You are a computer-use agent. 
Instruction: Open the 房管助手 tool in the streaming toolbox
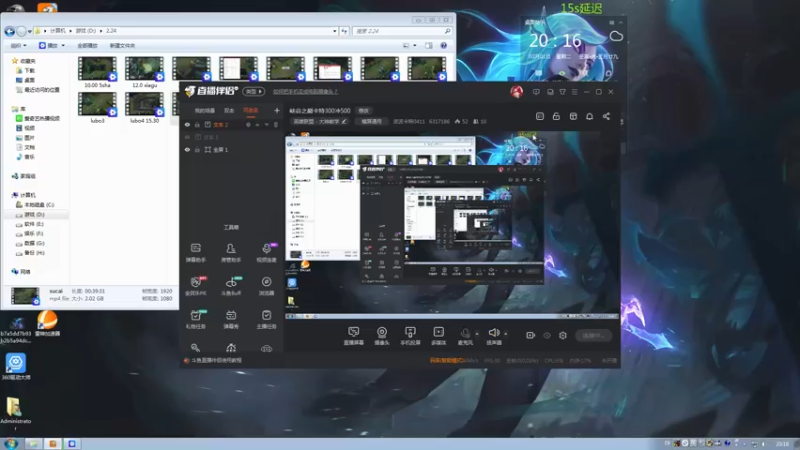pos(231,253)
